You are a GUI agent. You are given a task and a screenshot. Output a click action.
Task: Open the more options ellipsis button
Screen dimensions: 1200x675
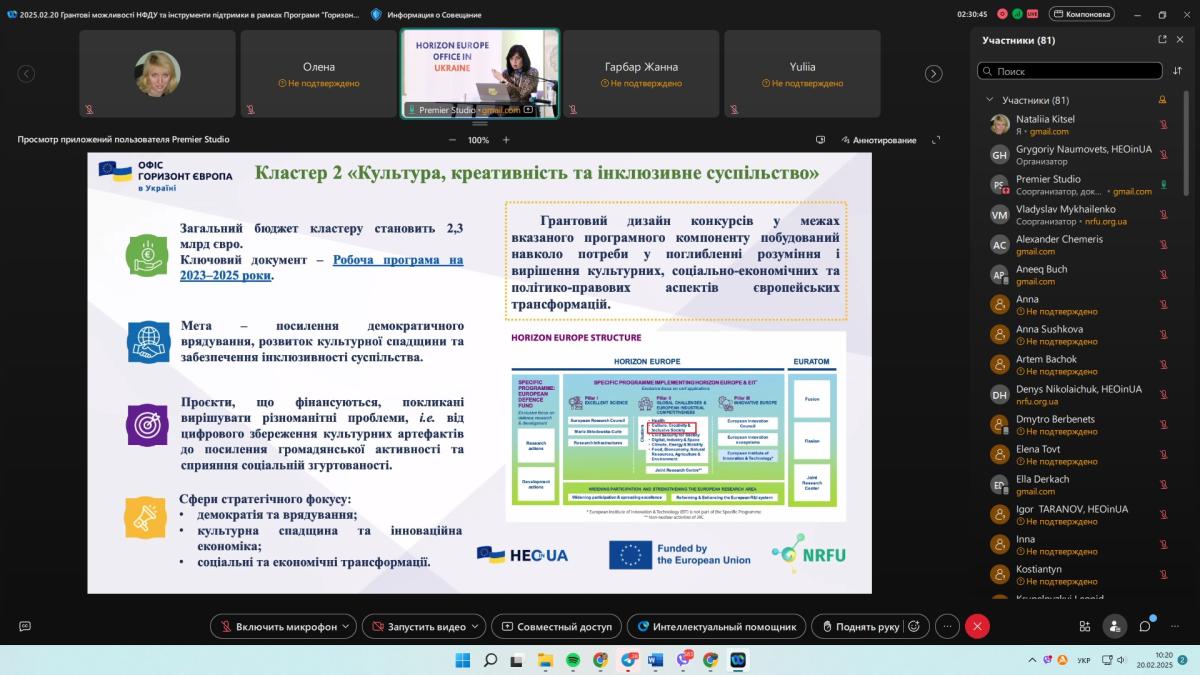tap(946, 626)
